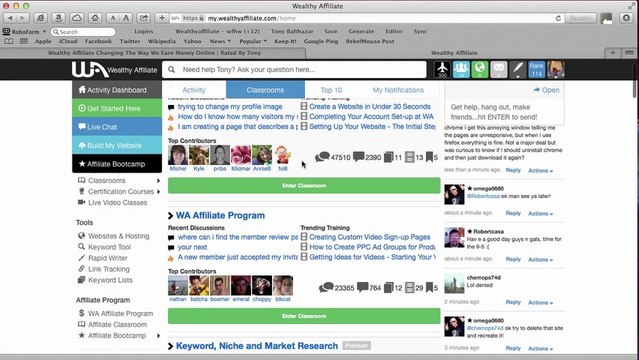This screenshot has height=360, width=639.
Task: Click Get Started Here sidebar button
Action: point(117,108)
